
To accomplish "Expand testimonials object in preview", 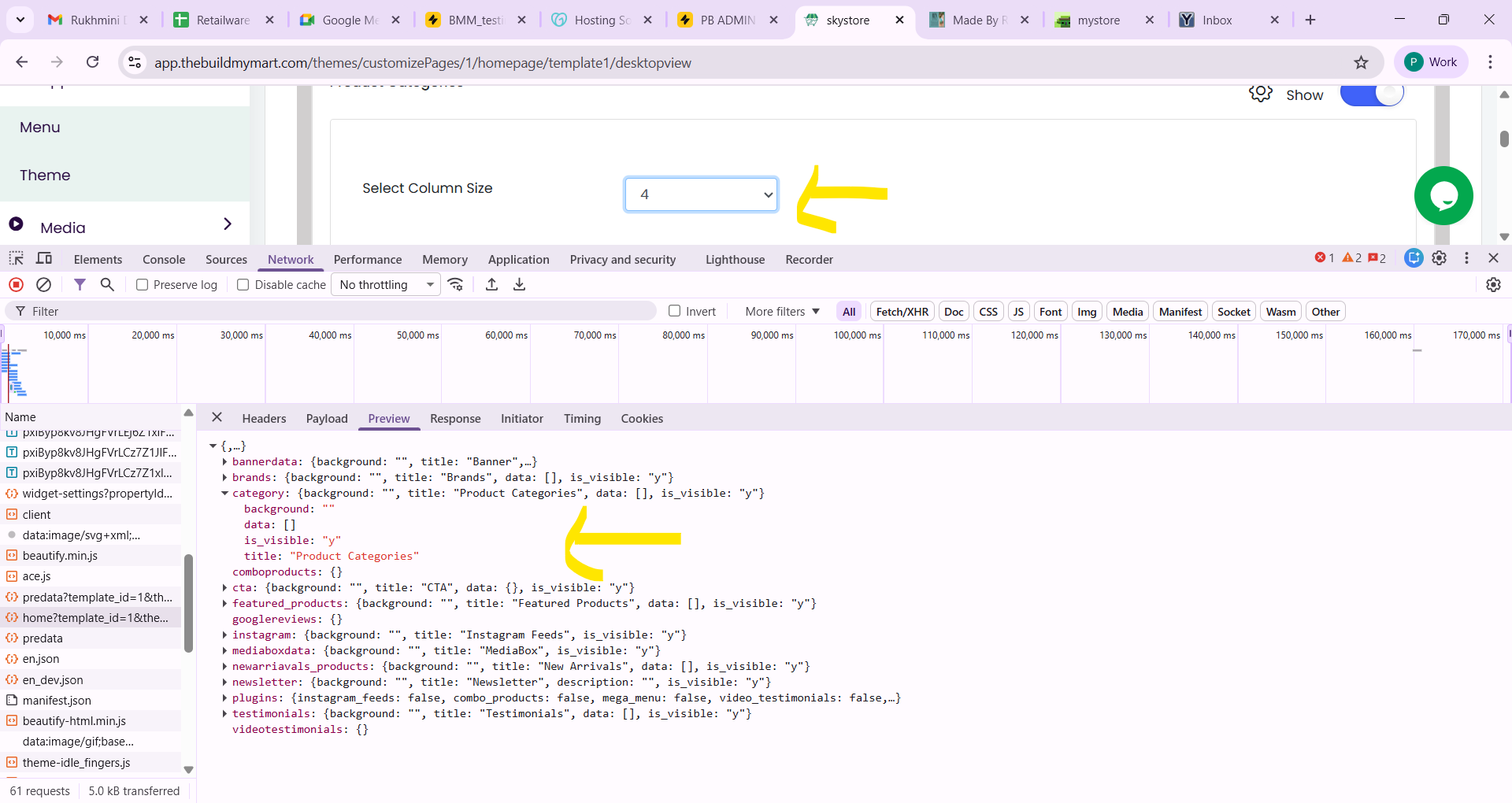I will pyautogui.click(x=224, y=714).
